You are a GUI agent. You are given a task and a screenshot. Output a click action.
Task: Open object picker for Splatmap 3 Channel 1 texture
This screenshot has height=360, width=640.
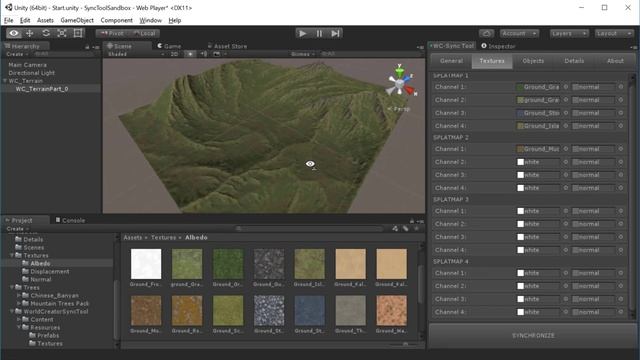pyautogui.click(x=566, y=211)
